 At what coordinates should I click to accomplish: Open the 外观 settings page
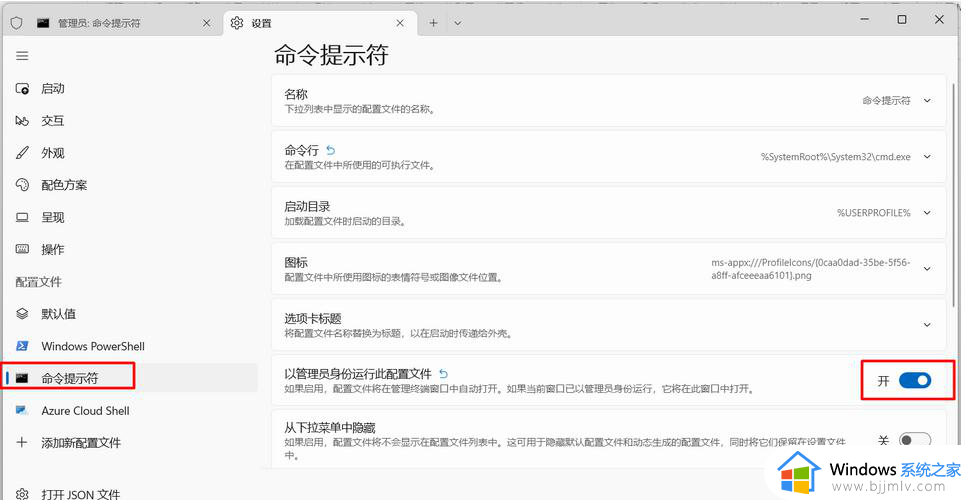131,153
